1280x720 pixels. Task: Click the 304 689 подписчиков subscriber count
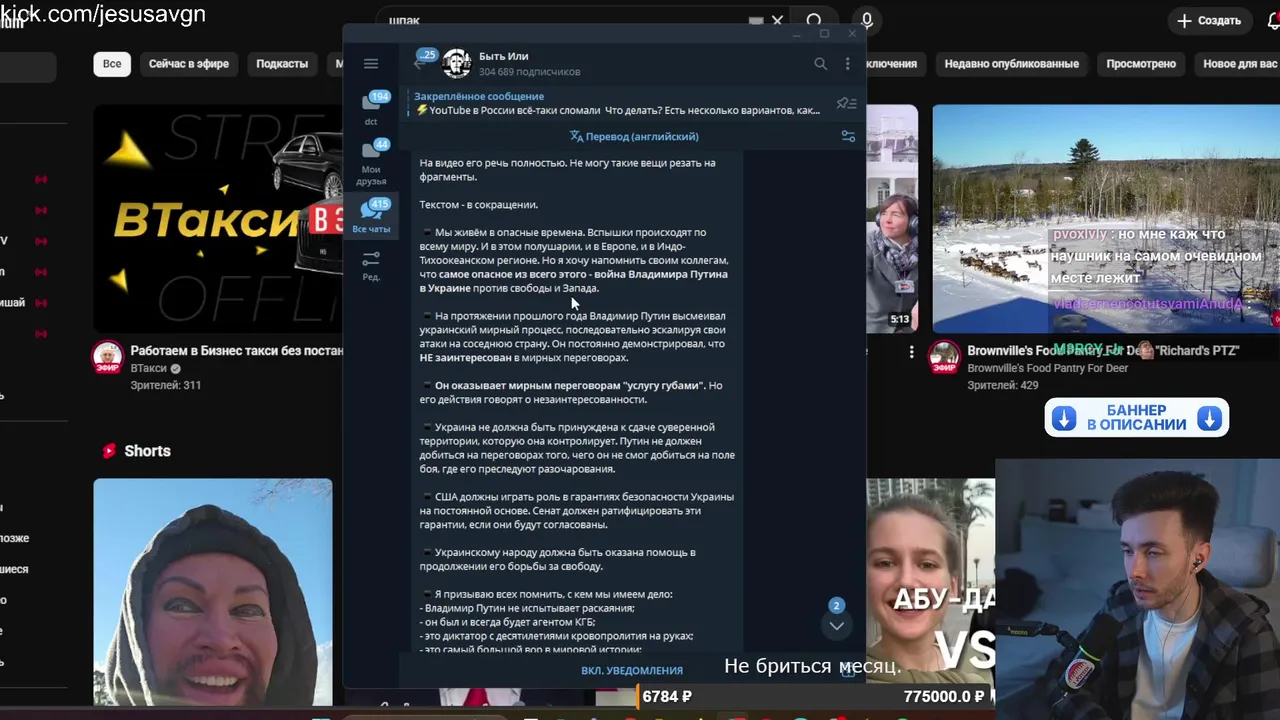coord(529,72)
